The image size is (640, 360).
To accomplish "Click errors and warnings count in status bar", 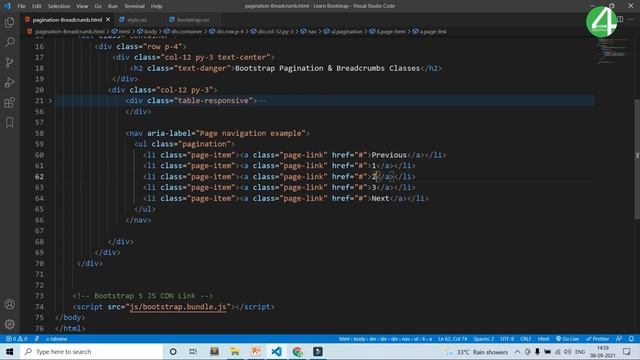I will click(17, 339).
